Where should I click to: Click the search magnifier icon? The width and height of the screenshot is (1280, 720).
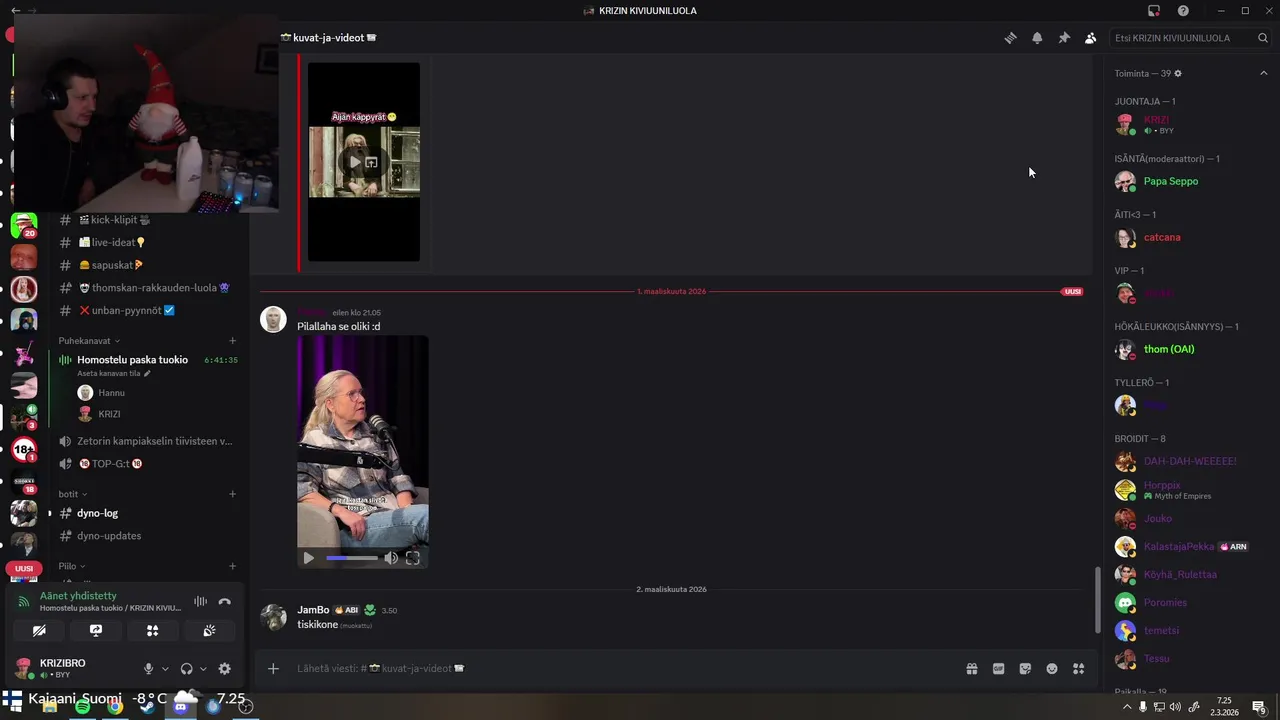[x=1263, y=38]
